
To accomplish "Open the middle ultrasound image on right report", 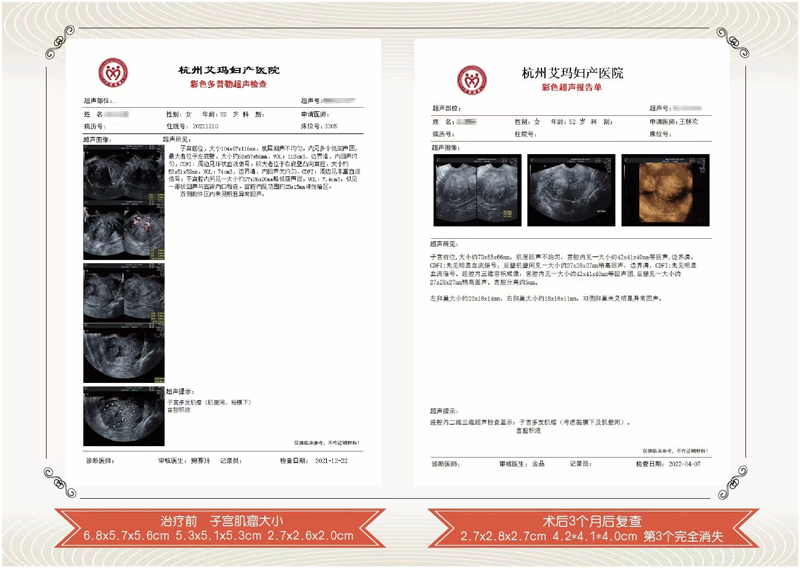I will pyautogui.click(x=563, y=189).
